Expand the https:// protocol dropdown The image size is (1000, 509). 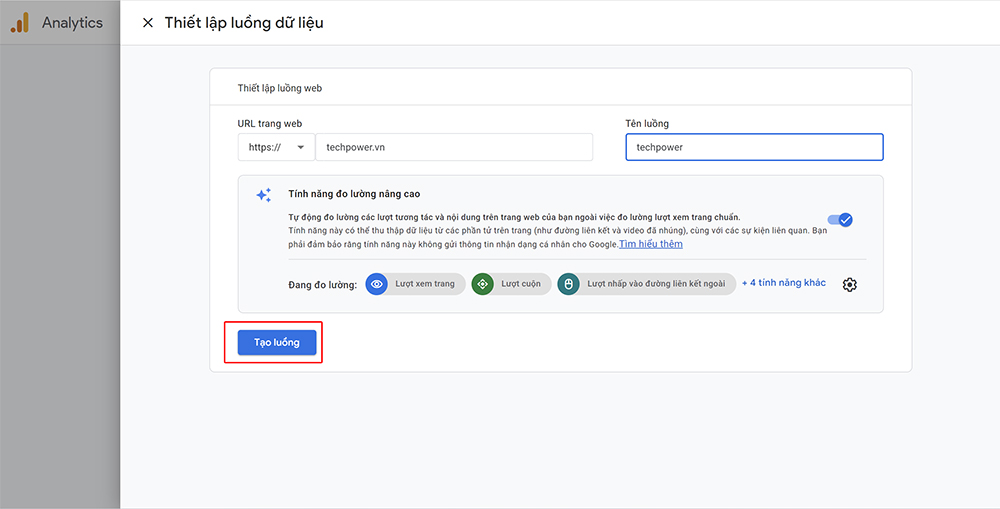pos(275,147)
